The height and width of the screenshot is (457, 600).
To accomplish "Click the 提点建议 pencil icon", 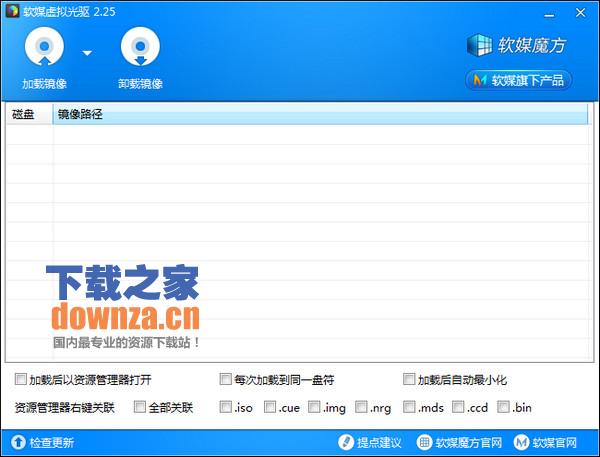I will point(346,442).
